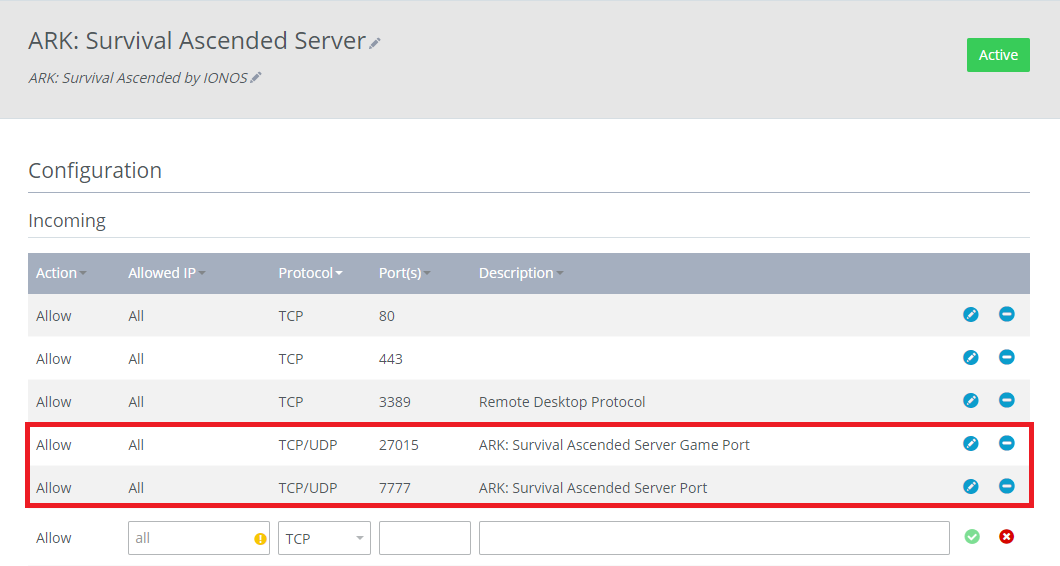Delete the port 27015 Game Port rule
Viewport: 1060px width, 566px height.
click(1006, 444)
